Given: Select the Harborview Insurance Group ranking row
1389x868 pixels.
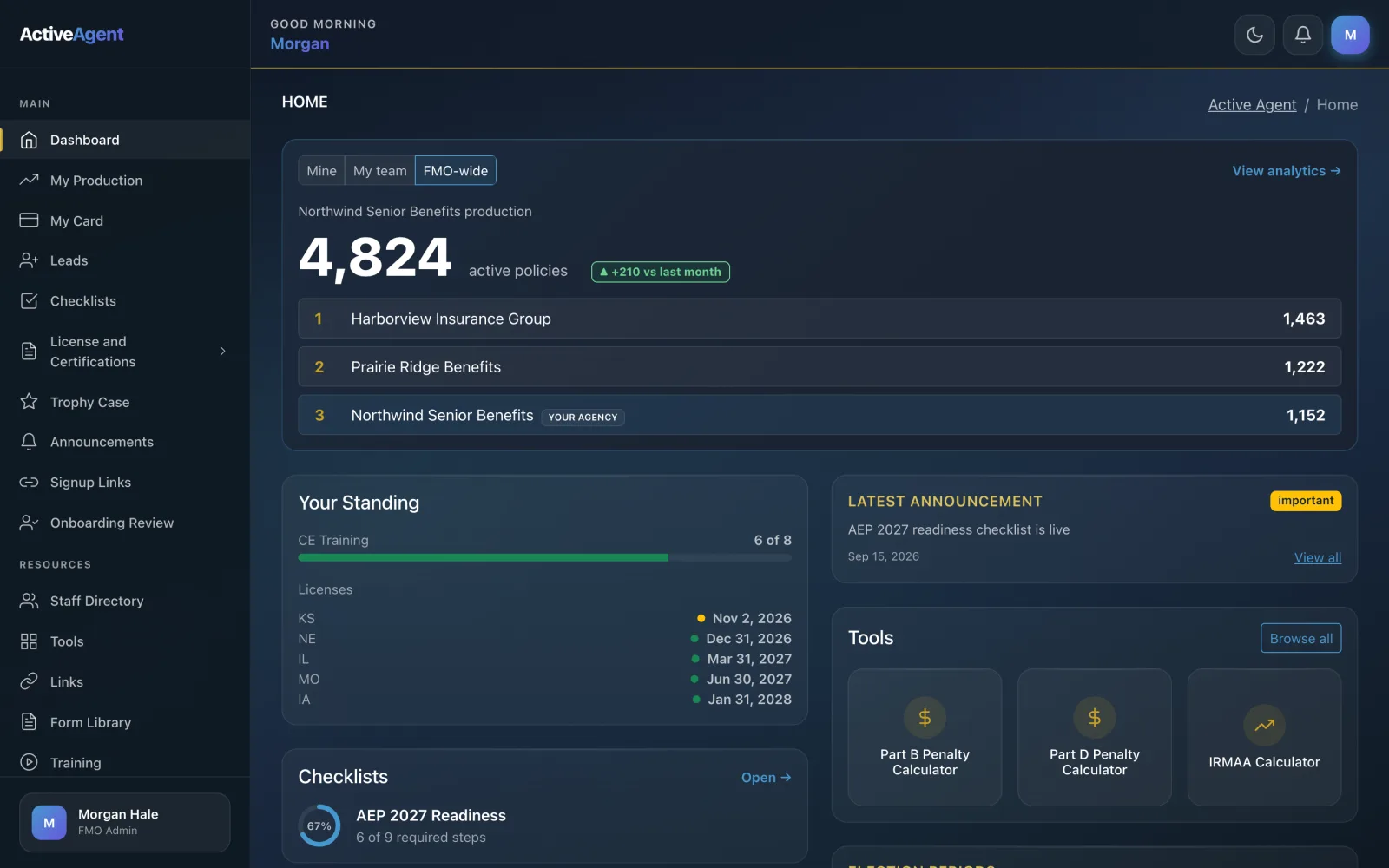Looking at the screenshot, I should [820, 319].
